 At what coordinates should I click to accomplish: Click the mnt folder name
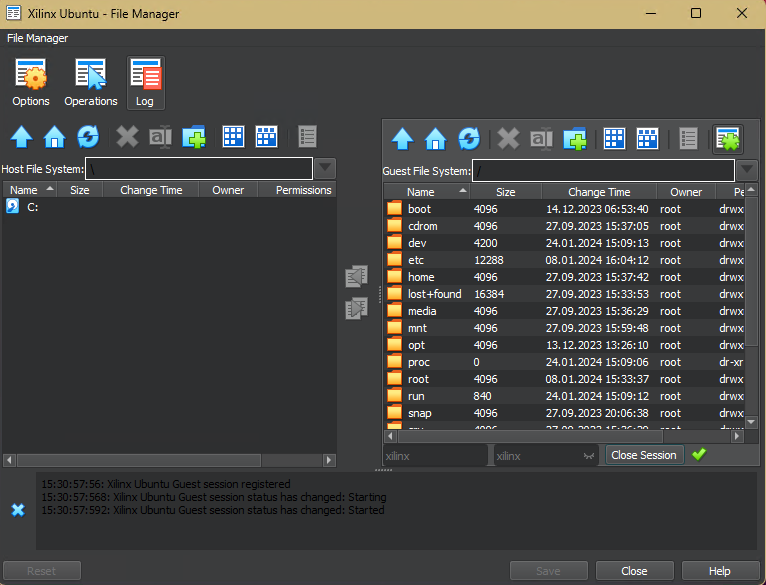tap(417, 328)
